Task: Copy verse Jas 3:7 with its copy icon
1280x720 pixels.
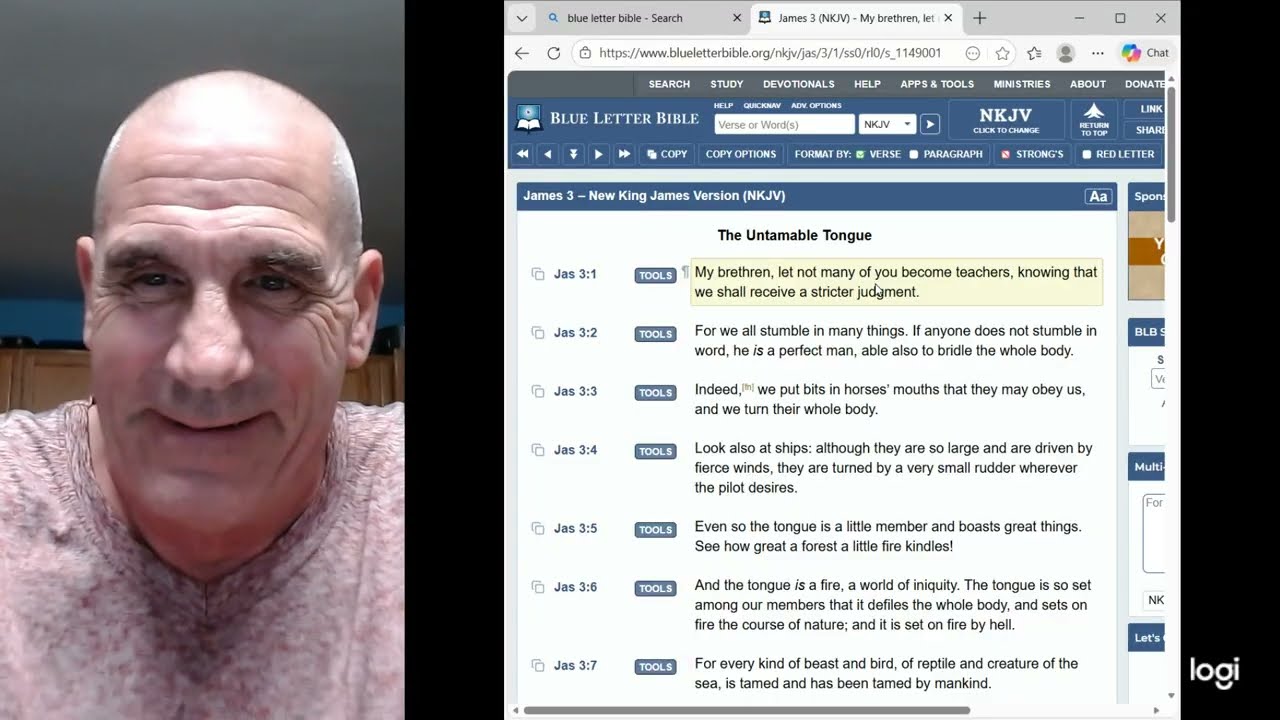Action: (538, 666)
